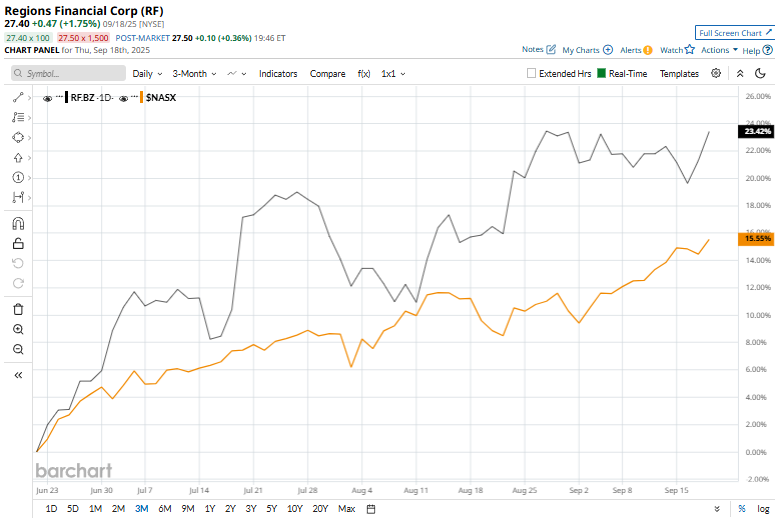Image resolution: width=775 pixels, height=523 pixels.
Task: Select the Max time range
Action: click(x=346, y=509)
